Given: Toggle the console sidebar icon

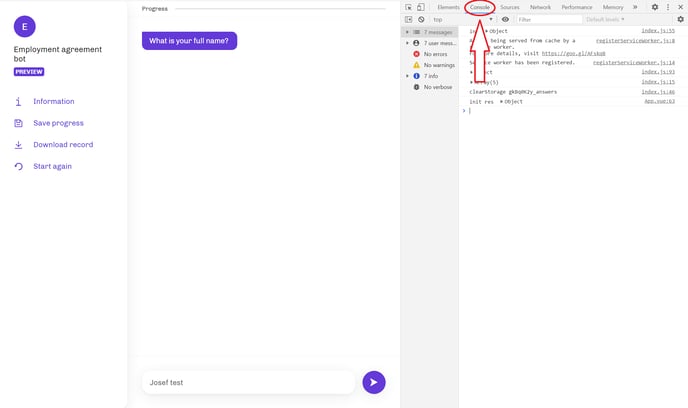Looking at the screenshot, I should click(408, 19).
